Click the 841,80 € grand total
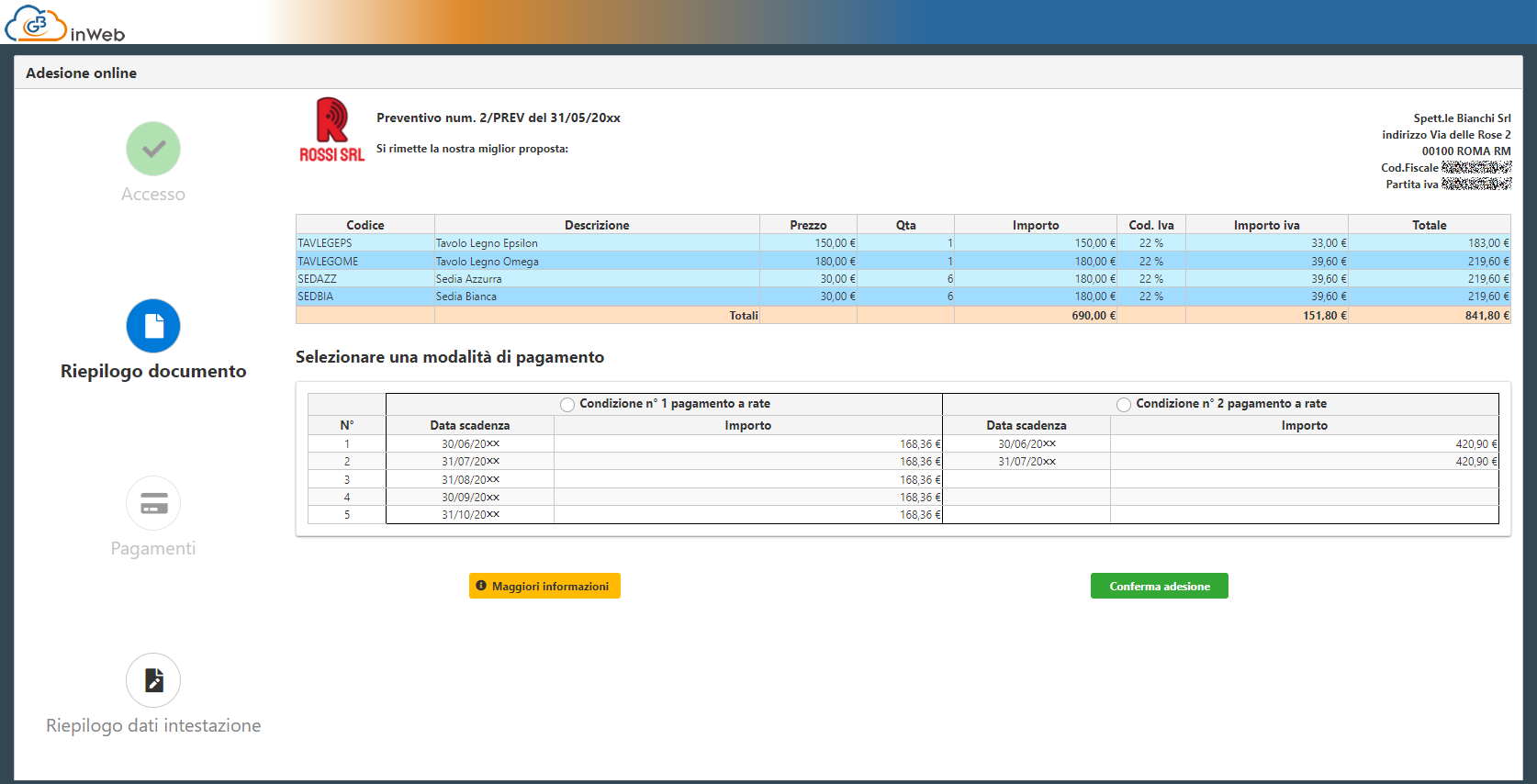This screenshot has height=784, width=1537. [1487, 316]
